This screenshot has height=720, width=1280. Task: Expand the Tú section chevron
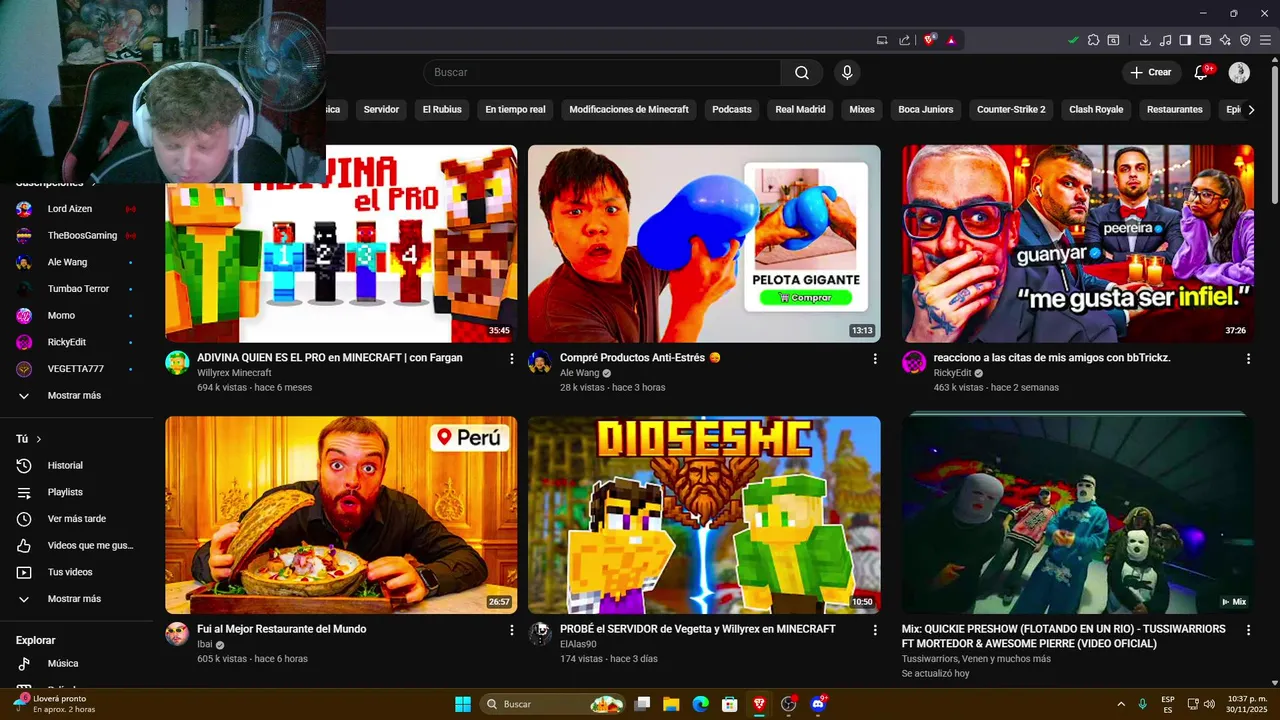(x=39, y=439)
